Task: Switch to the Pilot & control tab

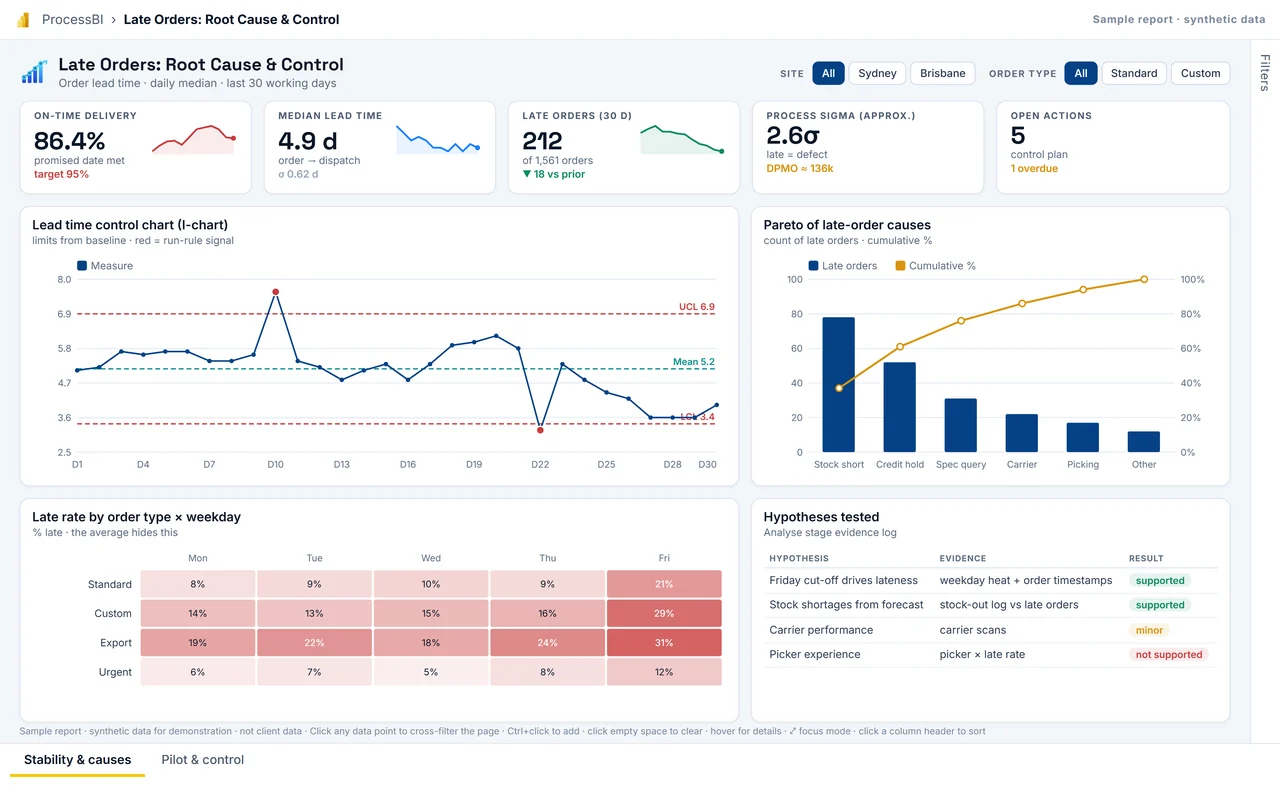Action: pyautogui.click(x=203, y=760)
